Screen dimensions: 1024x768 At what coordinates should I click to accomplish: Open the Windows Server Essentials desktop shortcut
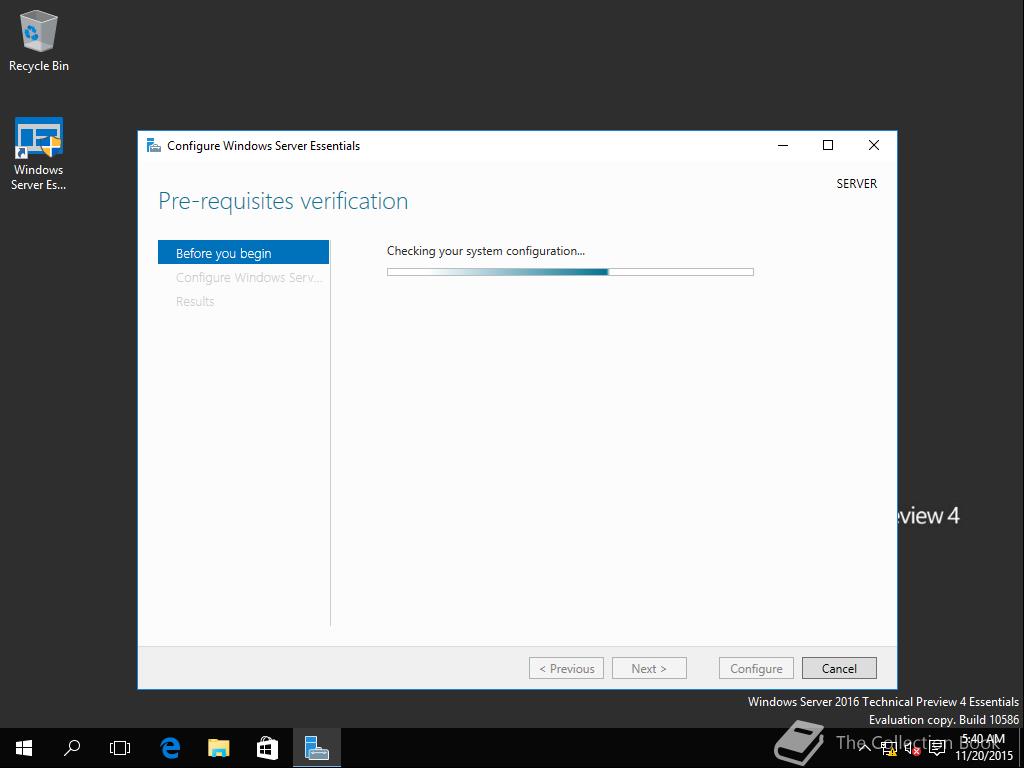(39, 154)
